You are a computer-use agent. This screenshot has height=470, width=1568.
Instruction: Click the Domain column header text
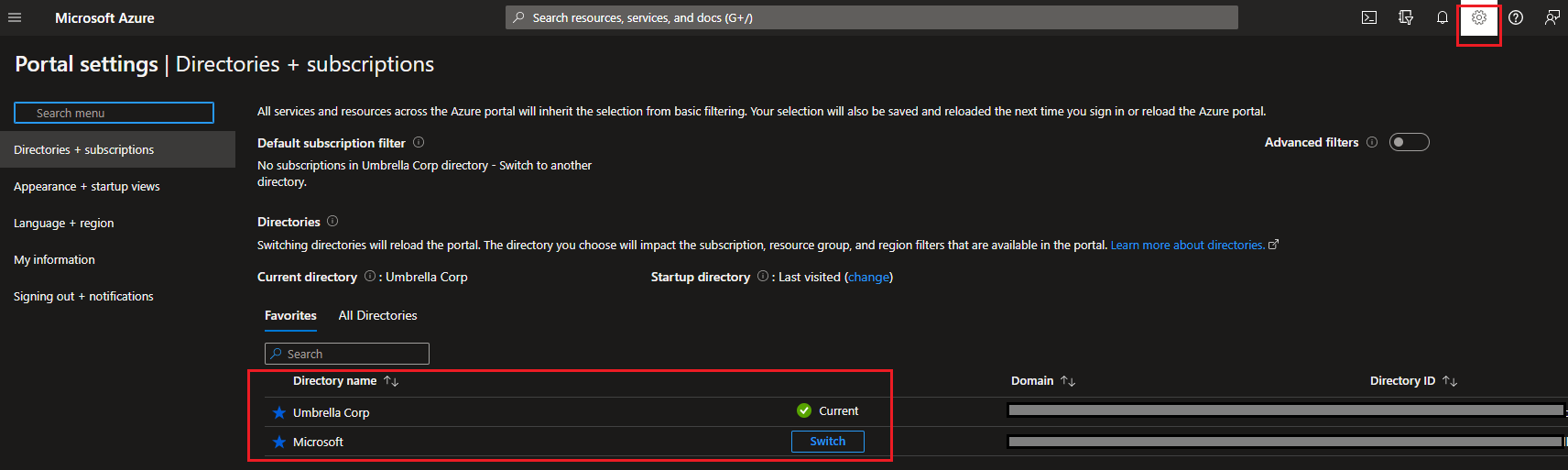pos(1032,381)
